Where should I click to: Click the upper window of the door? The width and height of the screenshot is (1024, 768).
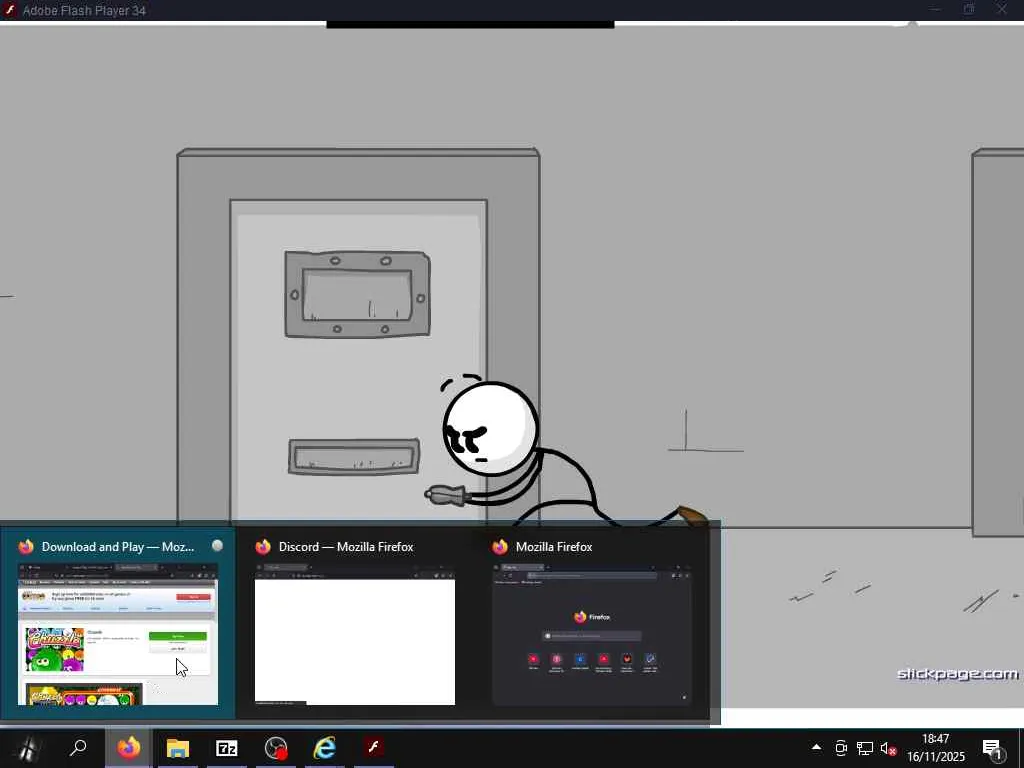click(x=357, y=295)
